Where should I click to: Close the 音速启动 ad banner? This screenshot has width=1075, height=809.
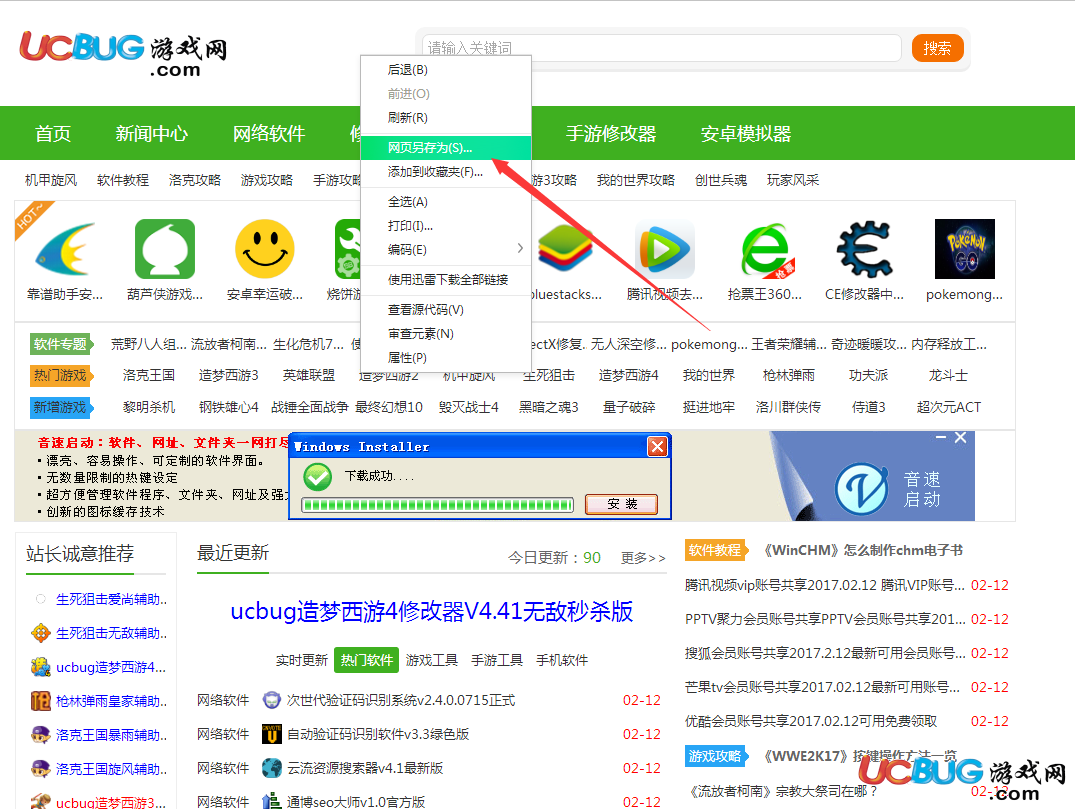click(x=961, y=437)
